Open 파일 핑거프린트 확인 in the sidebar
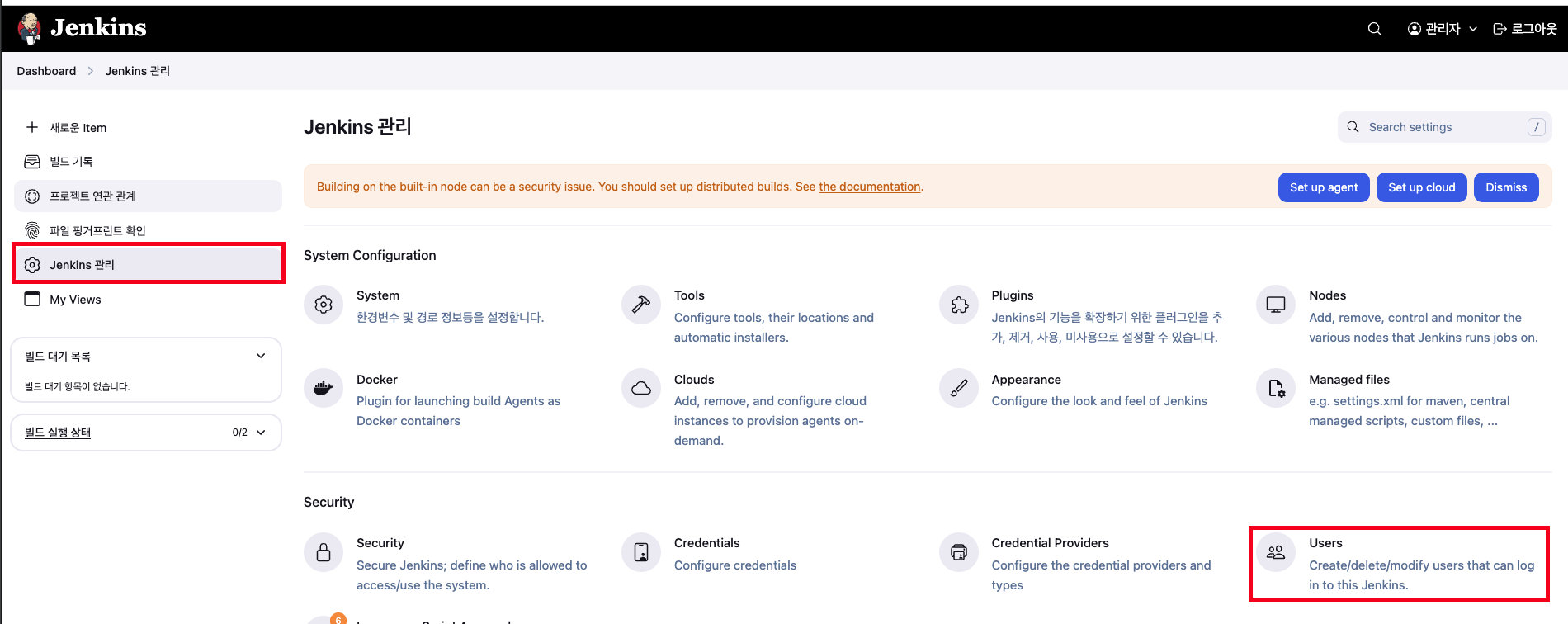This screenshot has width=1568, height=624. 149,230
